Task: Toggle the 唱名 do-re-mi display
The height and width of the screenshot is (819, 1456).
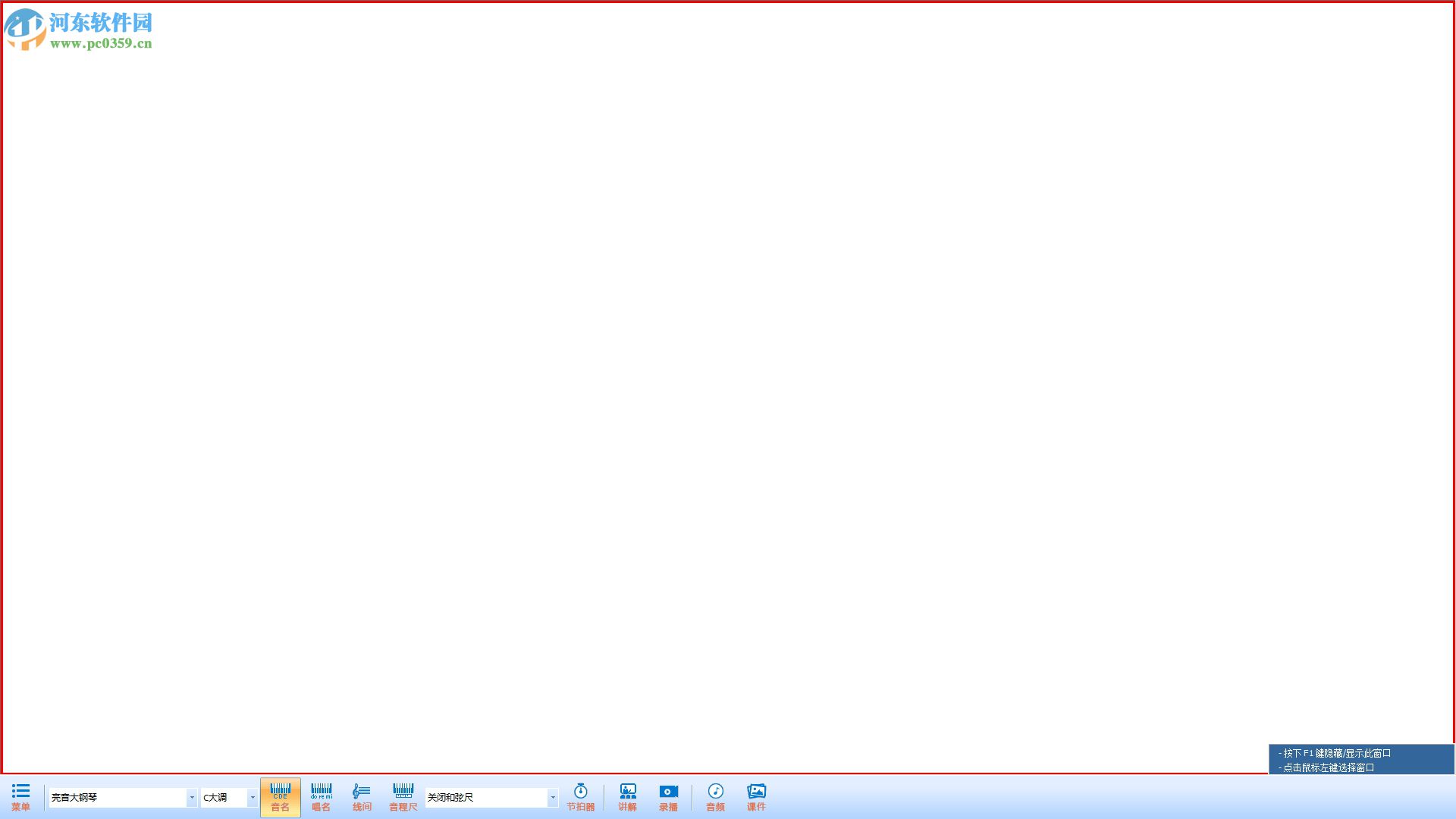Action: point(321,797)
